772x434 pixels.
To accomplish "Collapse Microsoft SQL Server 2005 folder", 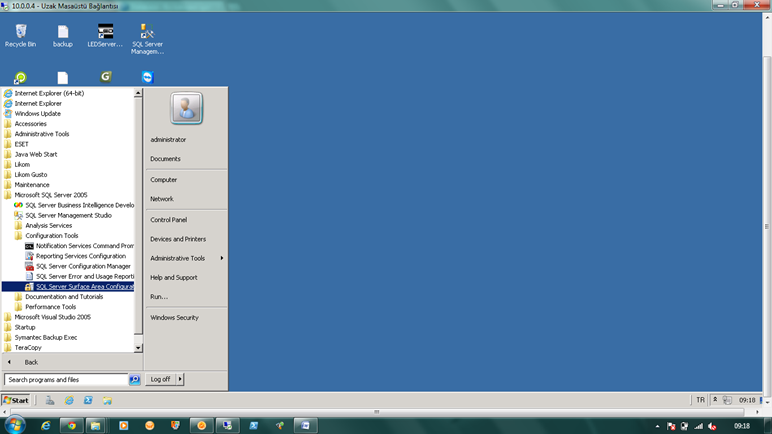I will tap(51, 195).
